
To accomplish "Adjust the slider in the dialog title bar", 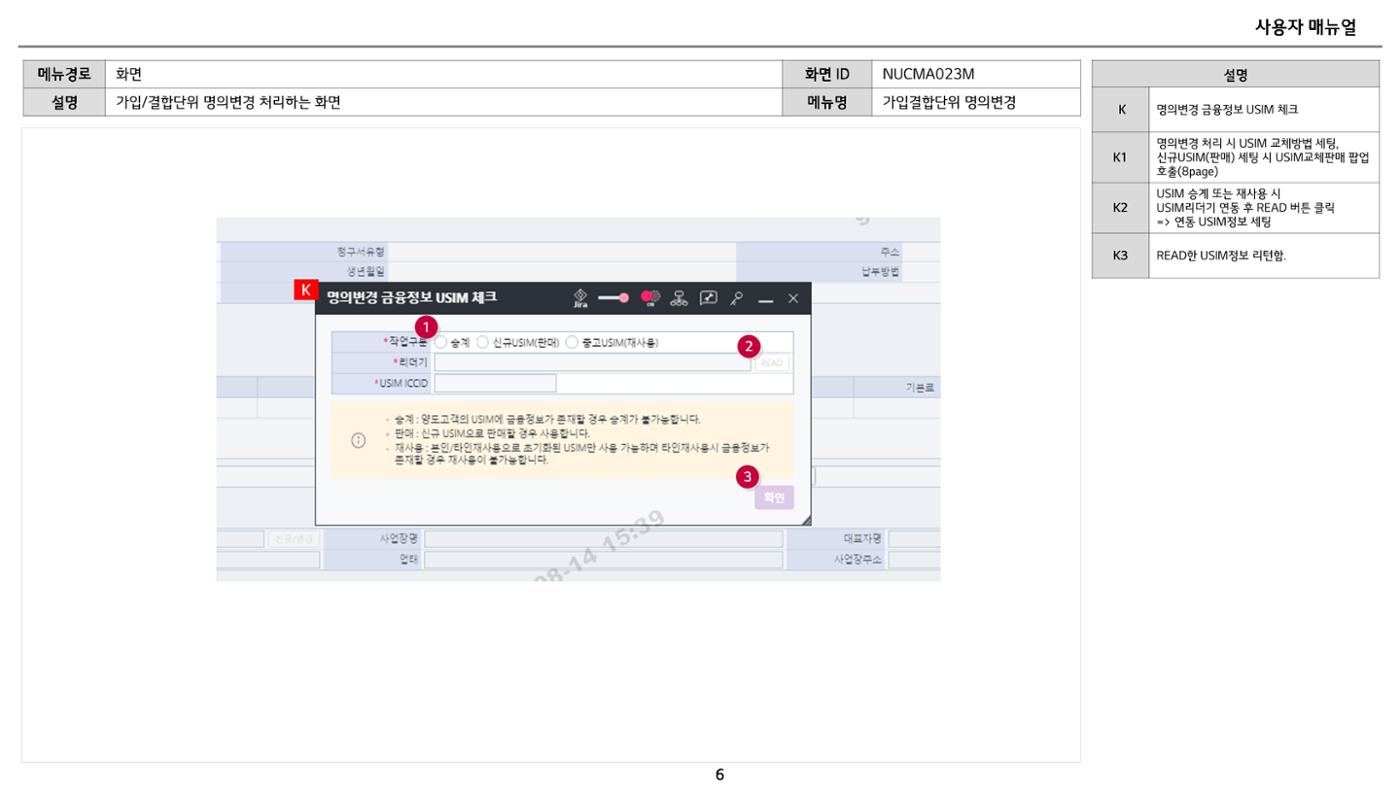I will point(615,298).
